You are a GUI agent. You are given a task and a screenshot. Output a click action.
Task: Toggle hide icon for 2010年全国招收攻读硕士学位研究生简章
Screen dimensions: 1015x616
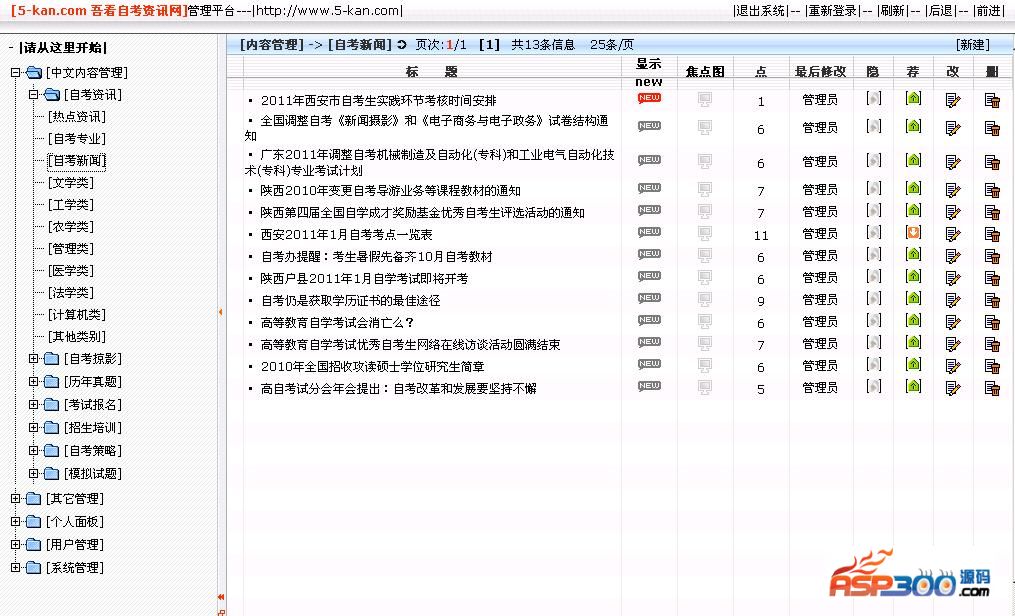tap(874, 364)
